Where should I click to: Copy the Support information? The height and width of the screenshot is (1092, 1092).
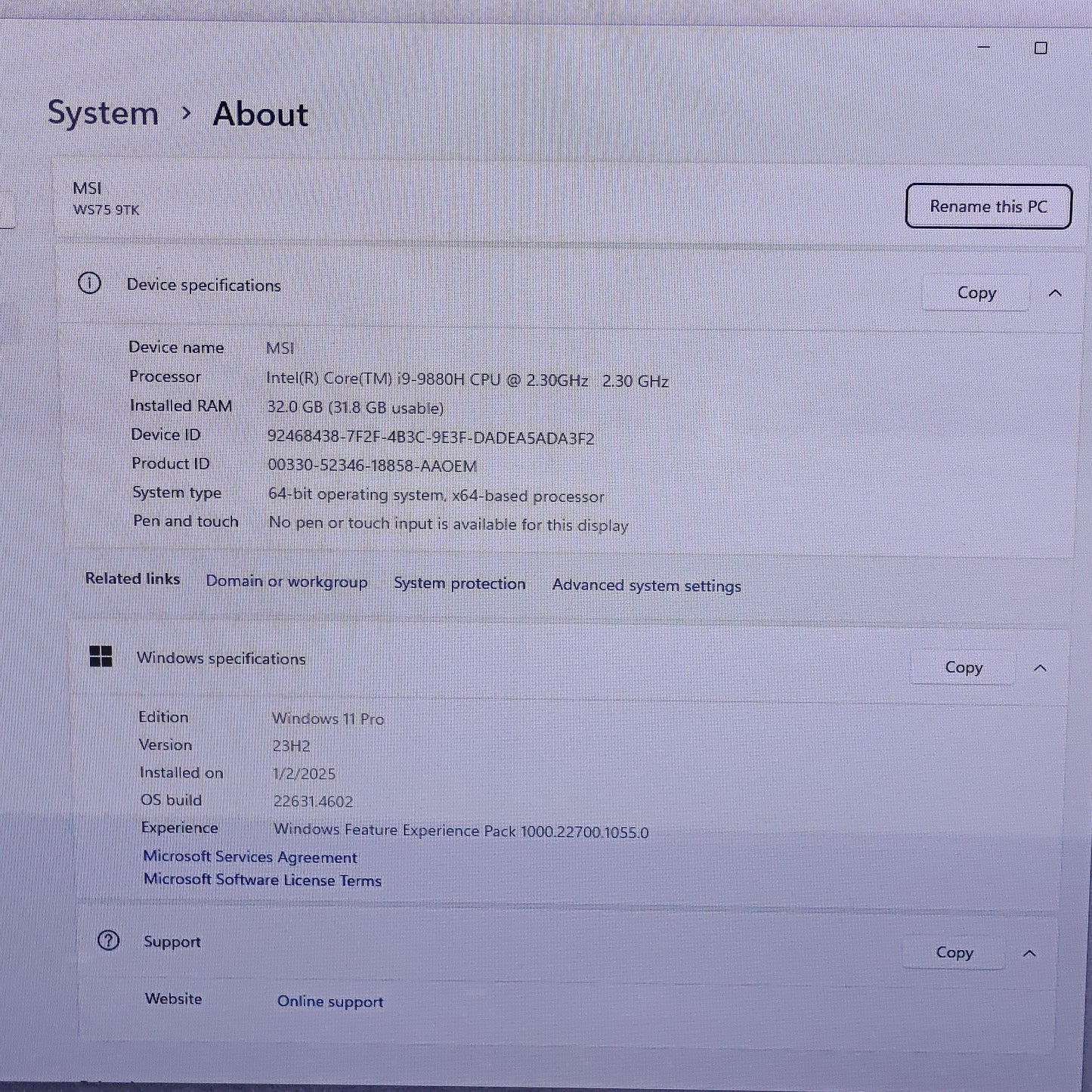(x=954, y=952)
